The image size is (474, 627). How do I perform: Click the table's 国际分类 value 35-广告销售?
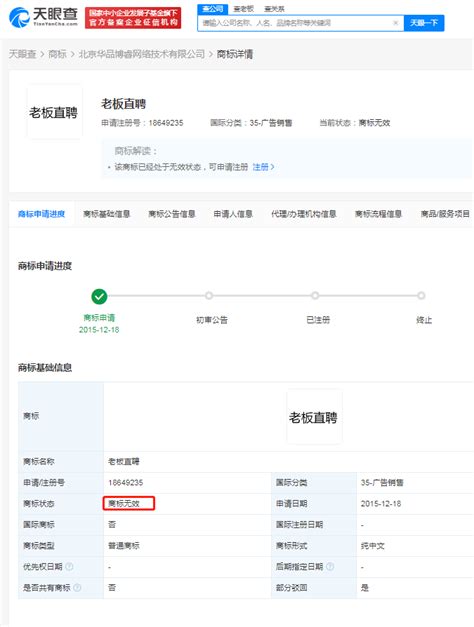pos(382,483)
